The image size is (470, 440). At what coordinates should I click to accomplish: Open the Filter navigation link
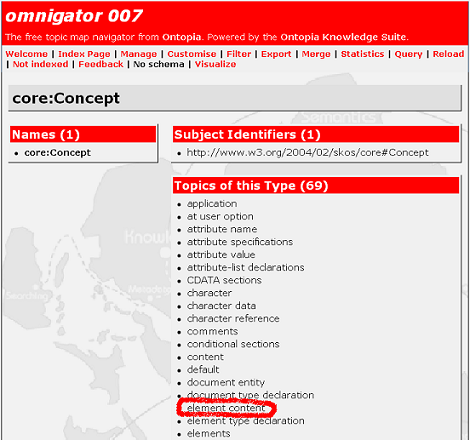click(x=239, y=54)
